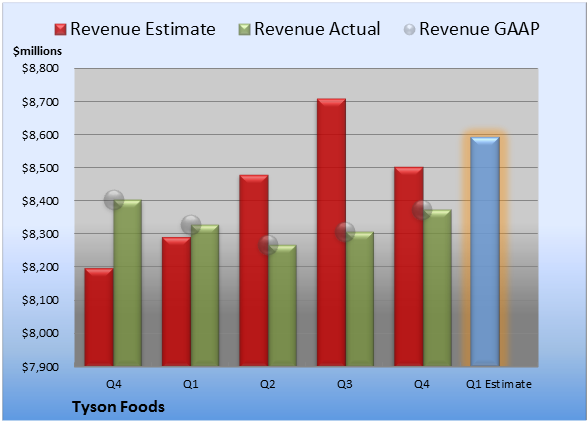Click the '$8,800' axis value
This screenshot has width=588, height=422.
40,68
